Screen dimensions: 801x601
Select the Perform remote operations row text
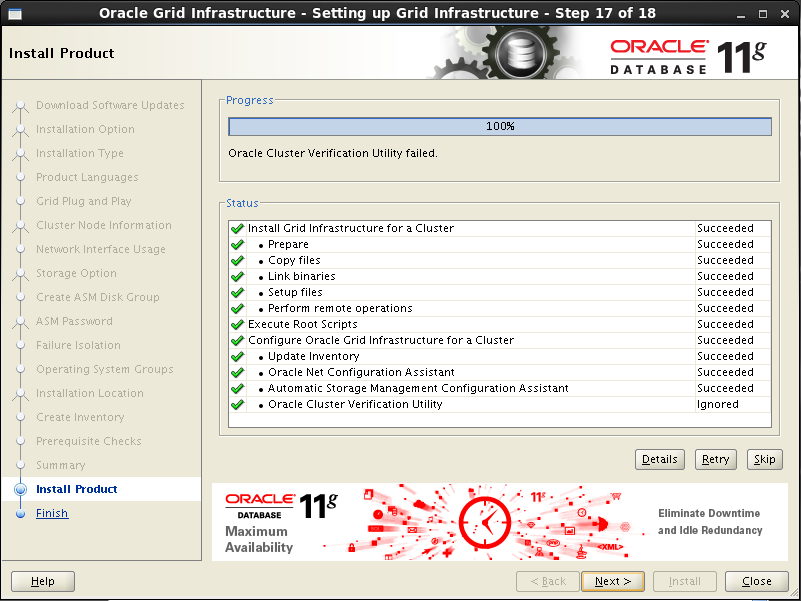(340, 308)
